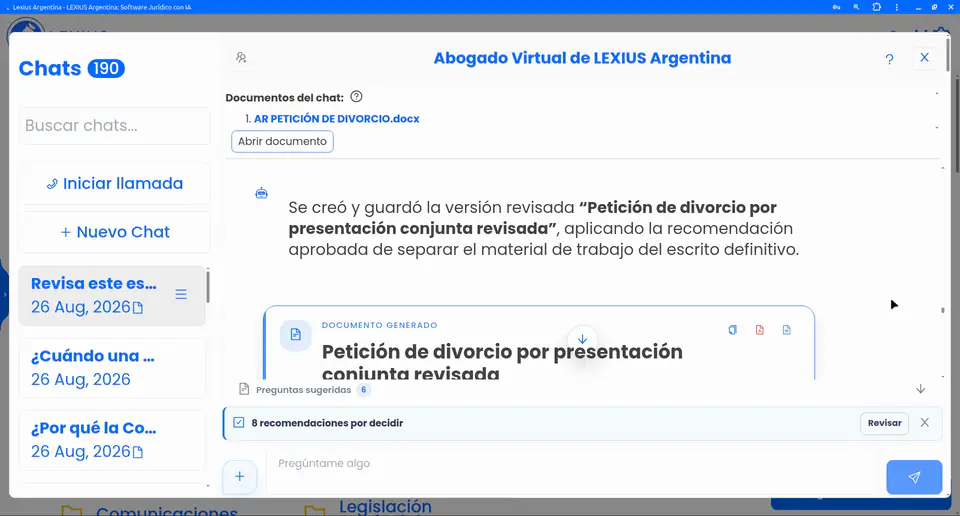Image resolution: width=960 pixels, height=516 pixels.
Task: Click the round down-arrow button above the document title
Action: pyautogui.click(x=582, y=339)
